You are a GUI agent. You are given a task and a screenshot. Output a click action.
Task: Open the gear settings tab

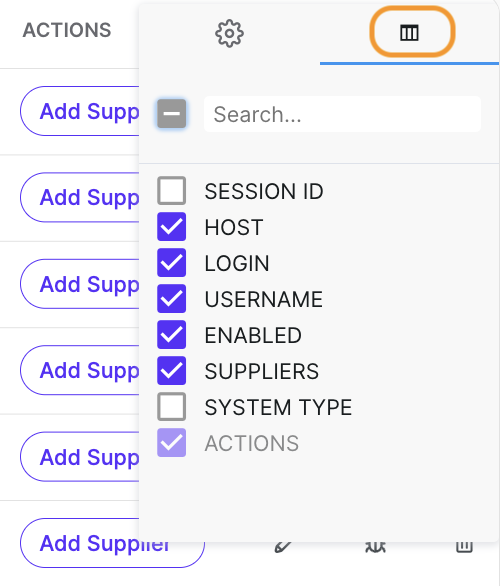tap(229, 33)
